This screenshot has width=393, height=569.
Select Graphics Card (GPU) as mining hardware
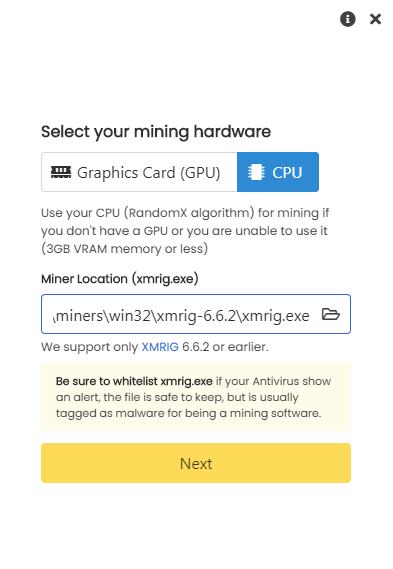click(x=139, y=172)
